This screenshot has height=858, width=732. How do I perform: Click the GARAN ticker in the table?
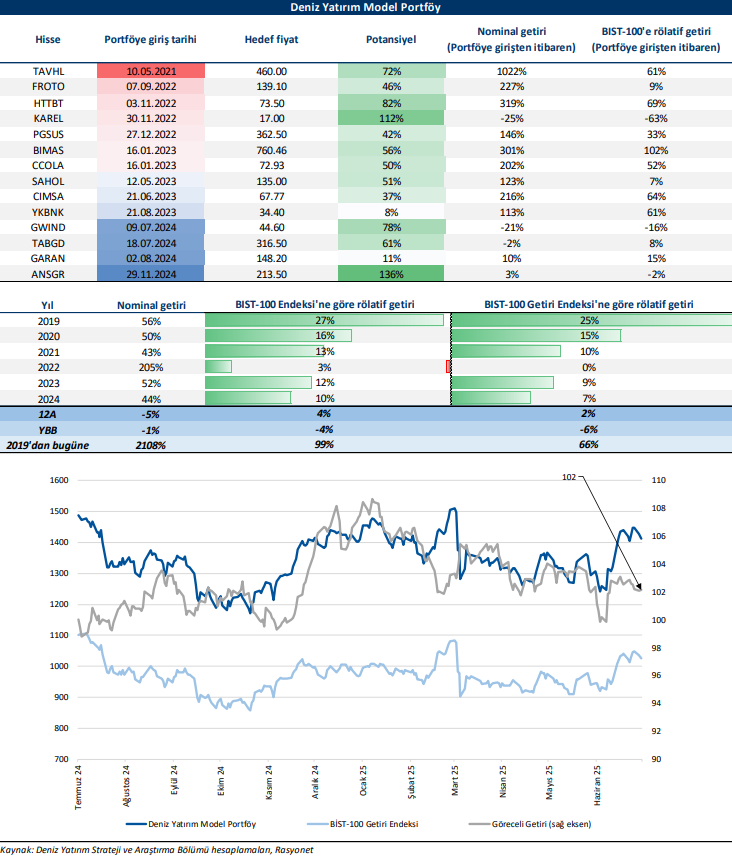click(x=47, y=258)
